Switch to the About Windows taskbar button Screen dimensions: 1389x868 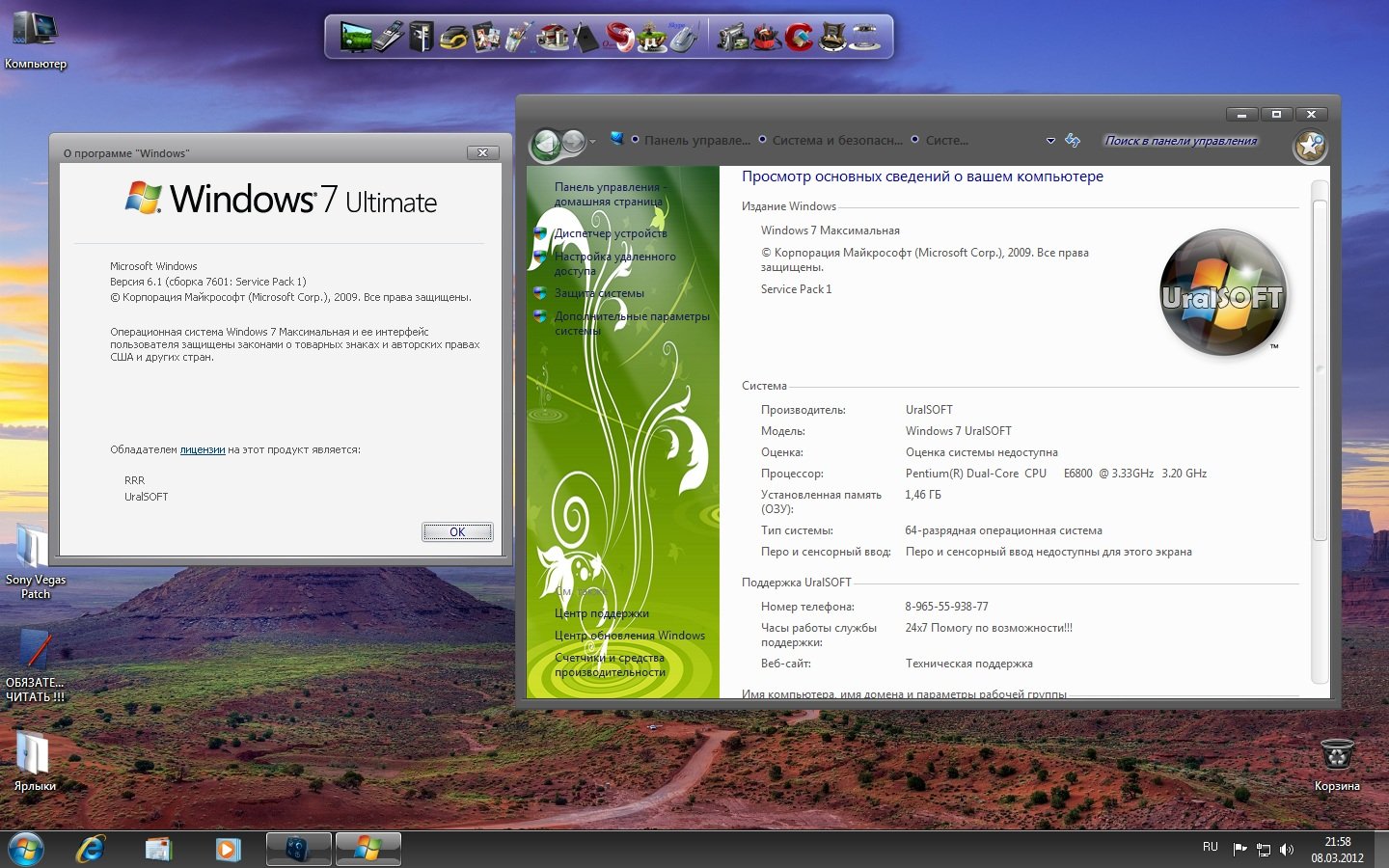[368, 849]
